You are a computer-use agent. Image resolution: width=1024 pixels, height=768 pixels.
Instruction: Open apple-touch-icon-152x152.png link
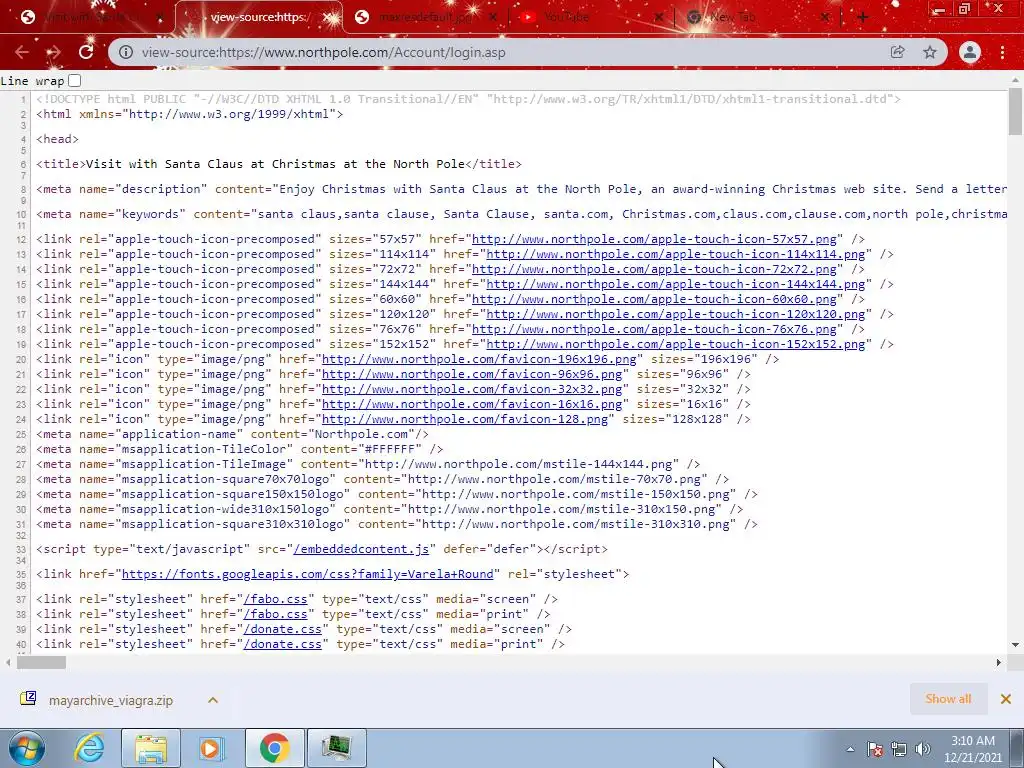point(675,344)
